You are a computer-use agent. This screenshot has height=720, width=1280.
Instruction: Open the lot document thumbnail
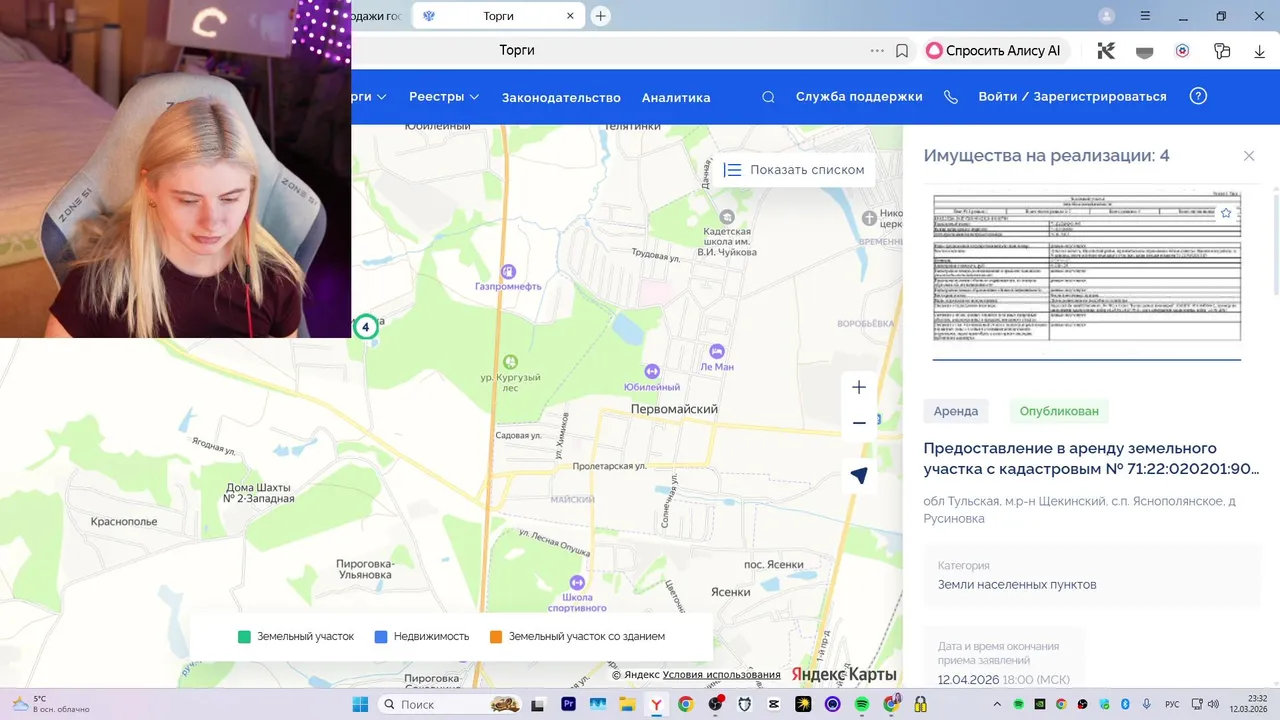coord(1087,267)
